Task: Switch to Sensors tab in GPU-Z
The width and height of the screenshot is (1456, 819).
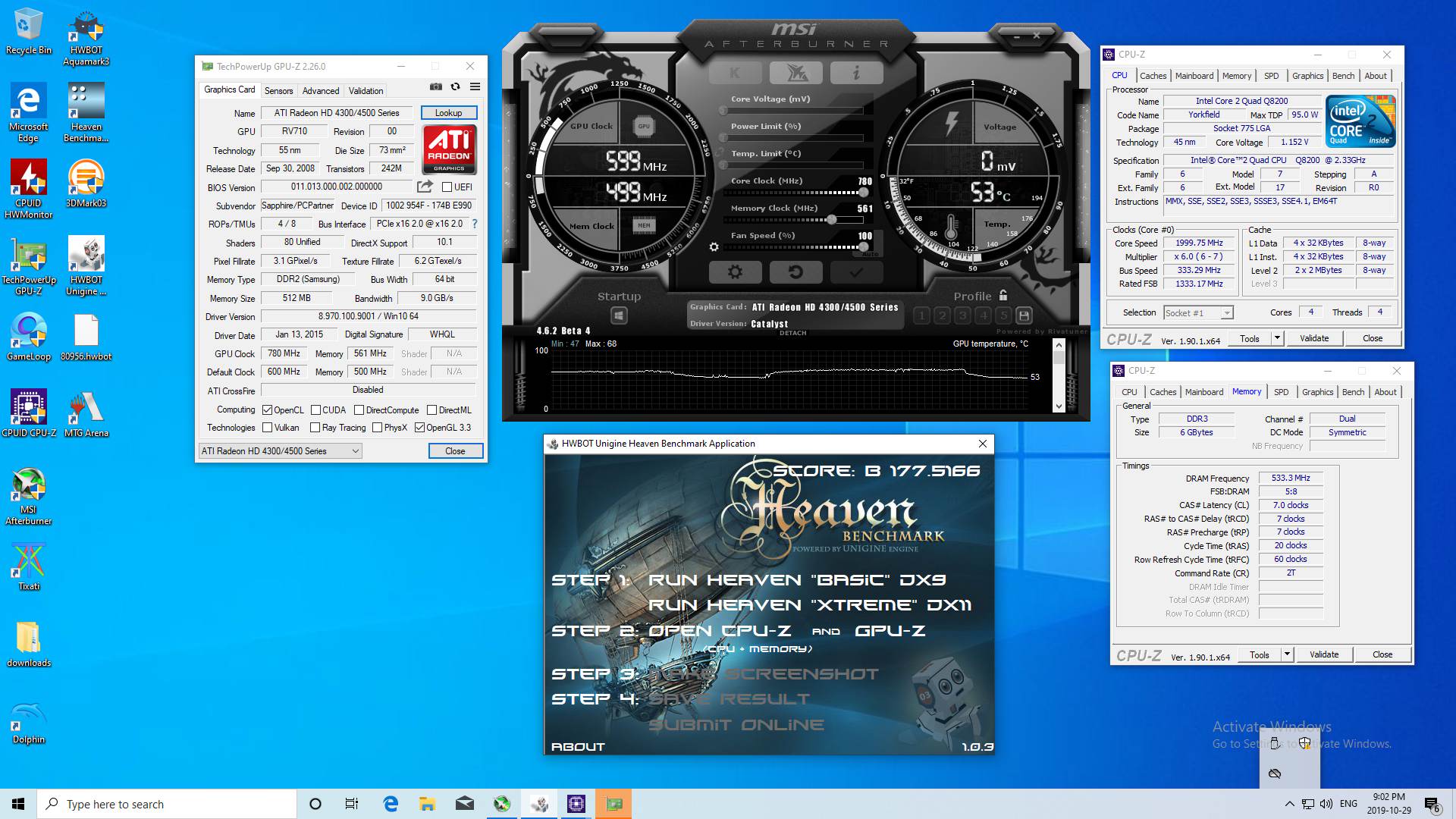Action: tap(278, 90)
